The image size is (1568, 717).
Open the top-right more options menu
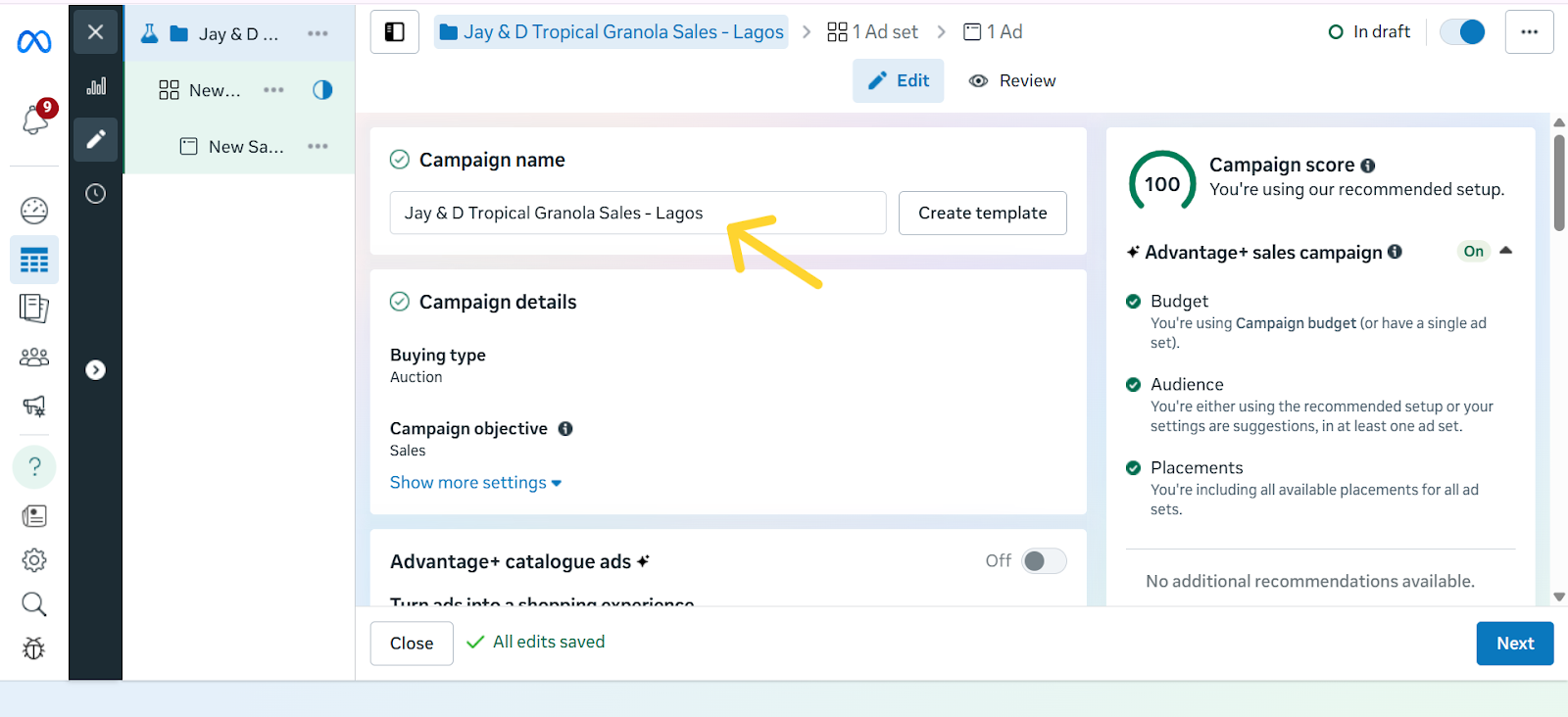click(x=1529, y=32)
